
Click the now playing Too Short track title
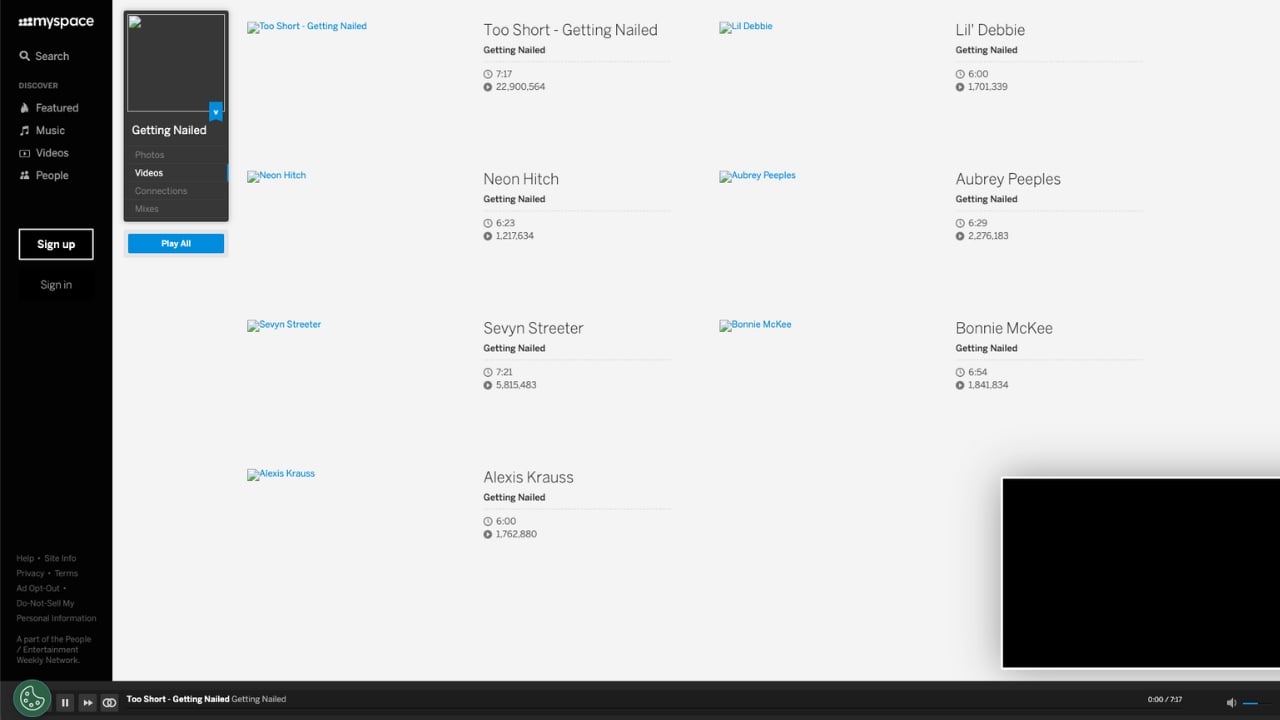coord(178,699)
